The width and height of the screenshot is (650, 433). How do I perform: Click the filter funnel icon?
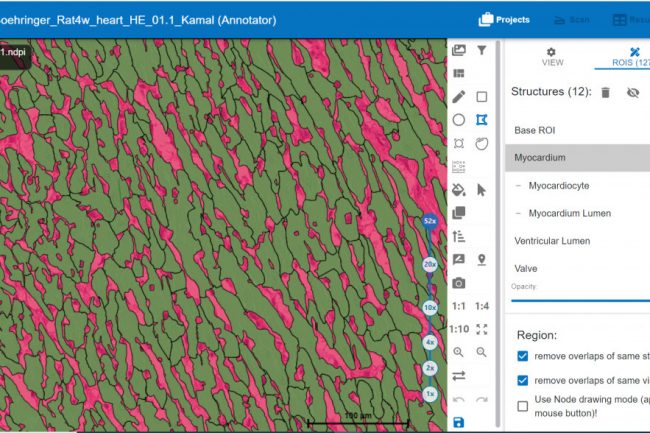click(x=481, y=50)
